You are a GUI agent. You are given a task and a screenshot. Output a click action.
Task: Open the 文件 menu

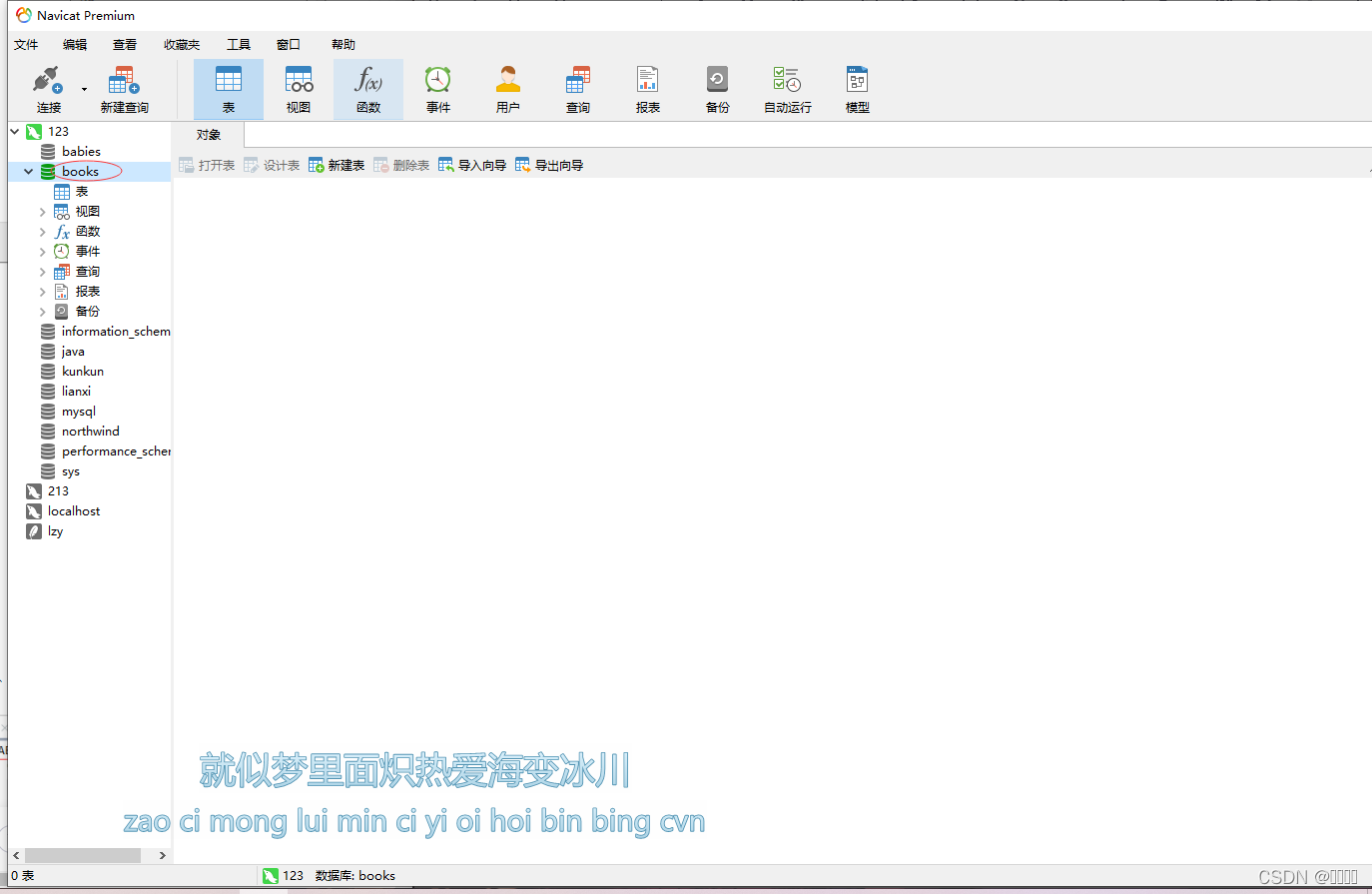click(26, 44)
